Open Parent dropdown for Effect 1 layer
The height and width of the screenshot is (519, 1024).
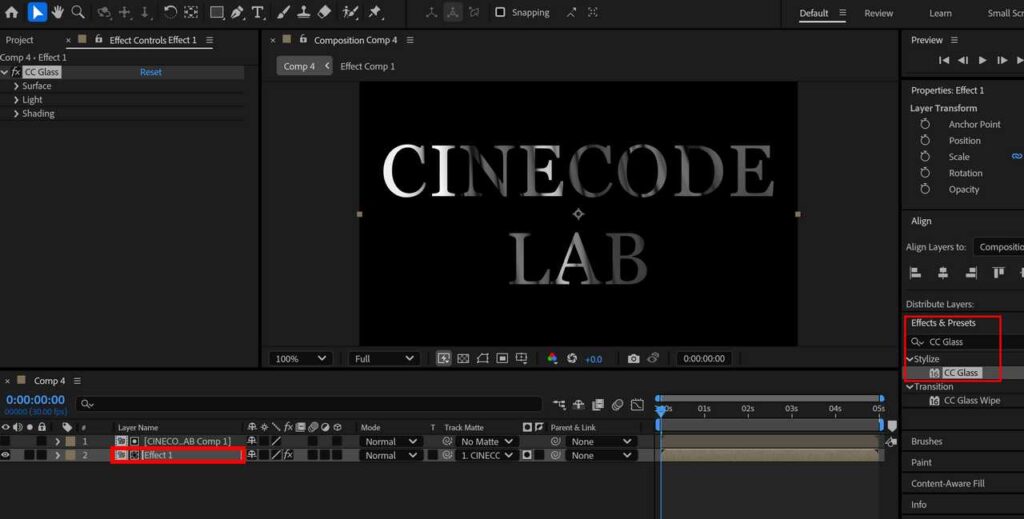tap(600, 455)
